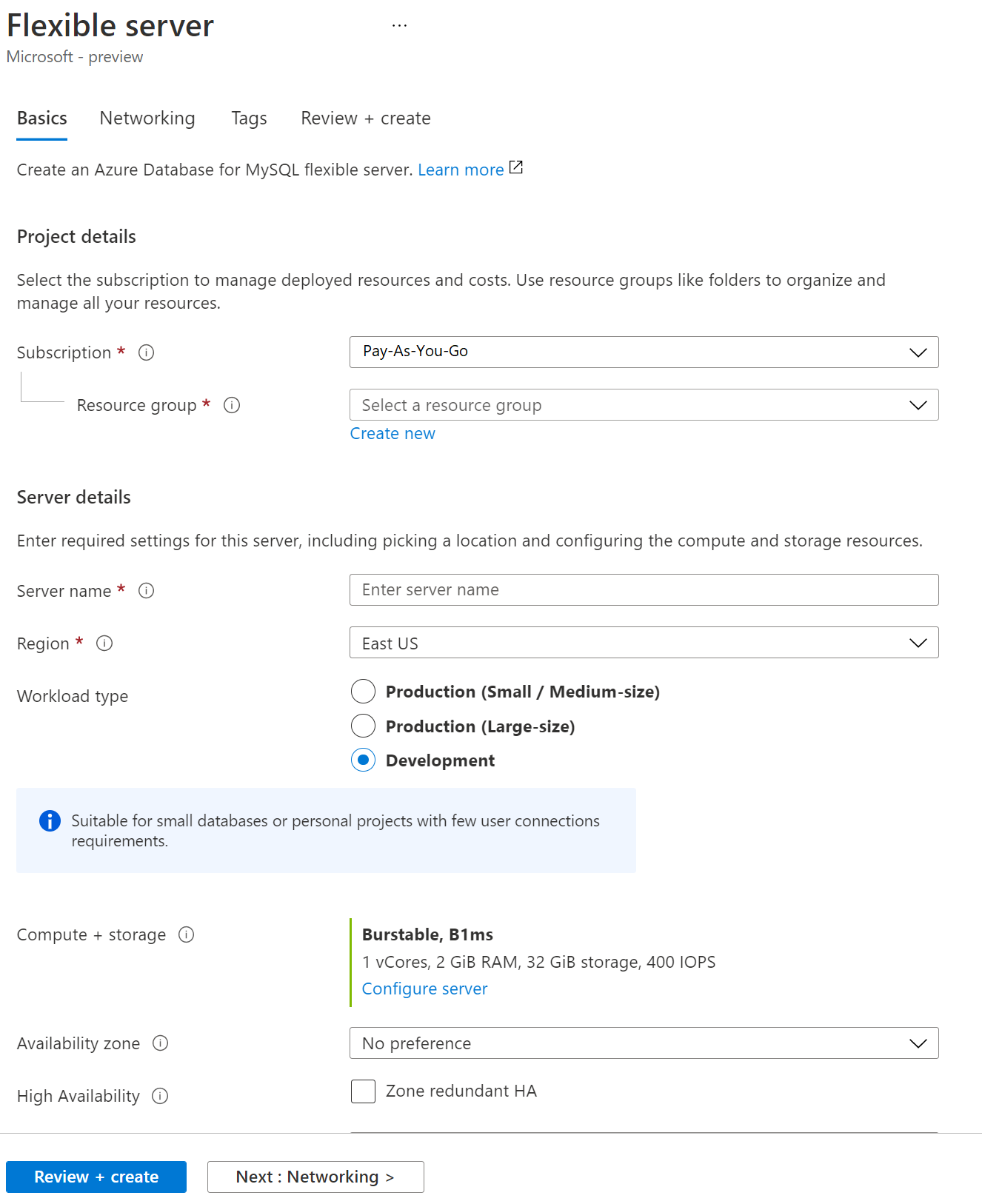Open the Region dropdown
The height and width of the screenshot is (1204, 982).
644,643
